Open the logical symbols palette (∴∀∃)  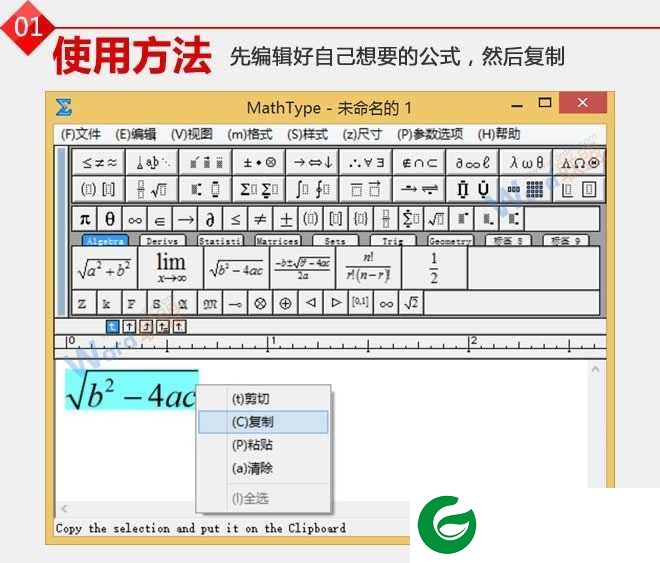pos(366,162)
